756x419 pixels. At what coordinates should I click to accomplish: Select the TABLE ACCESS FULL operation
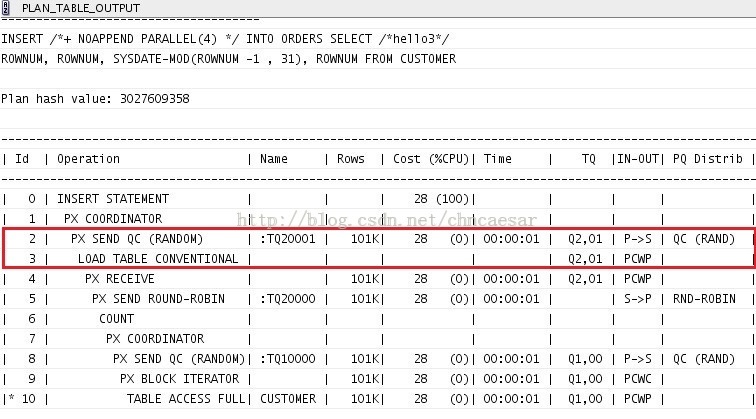coord(186,399)
